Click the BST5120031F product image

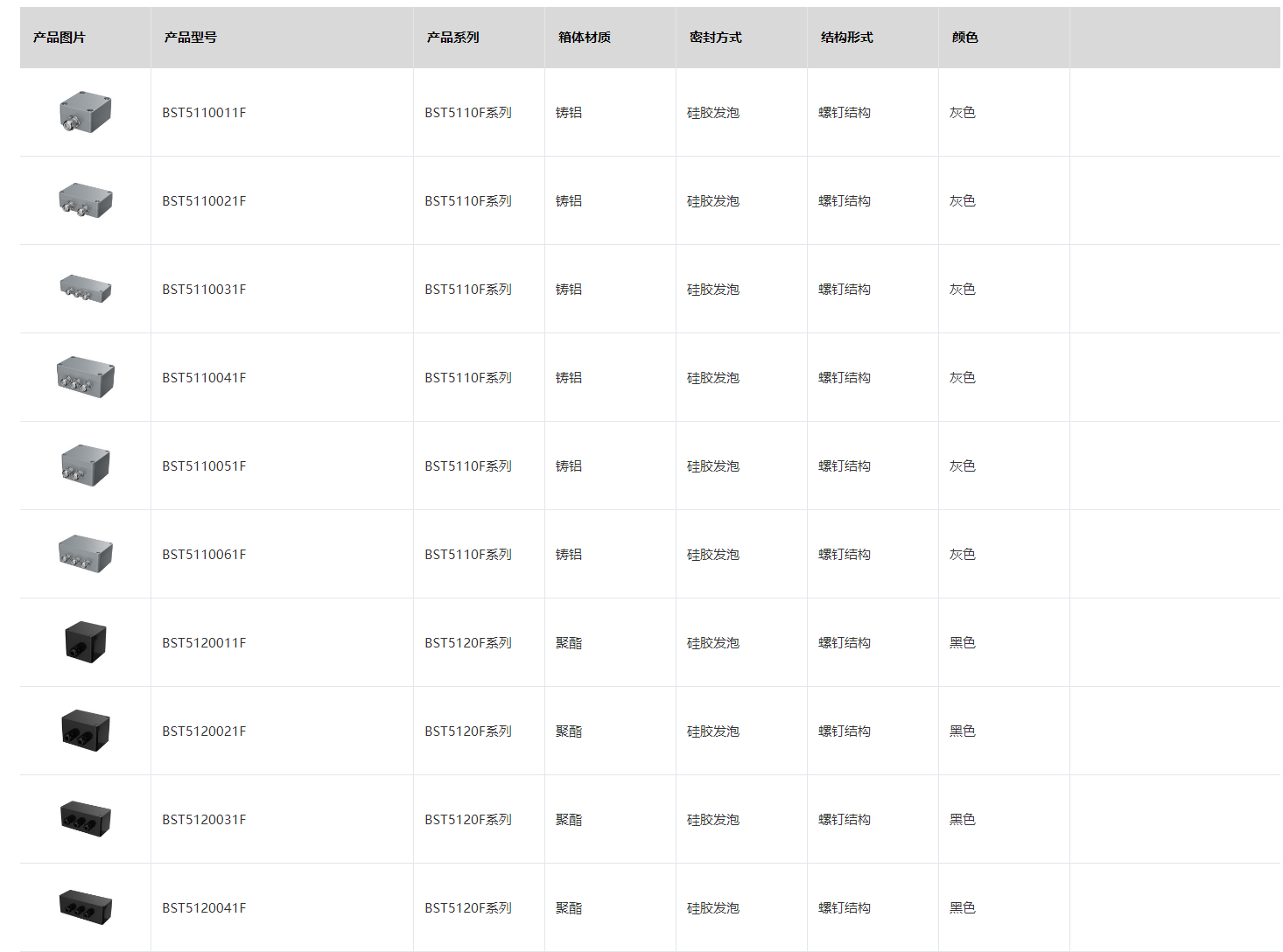tap(85, 819)
